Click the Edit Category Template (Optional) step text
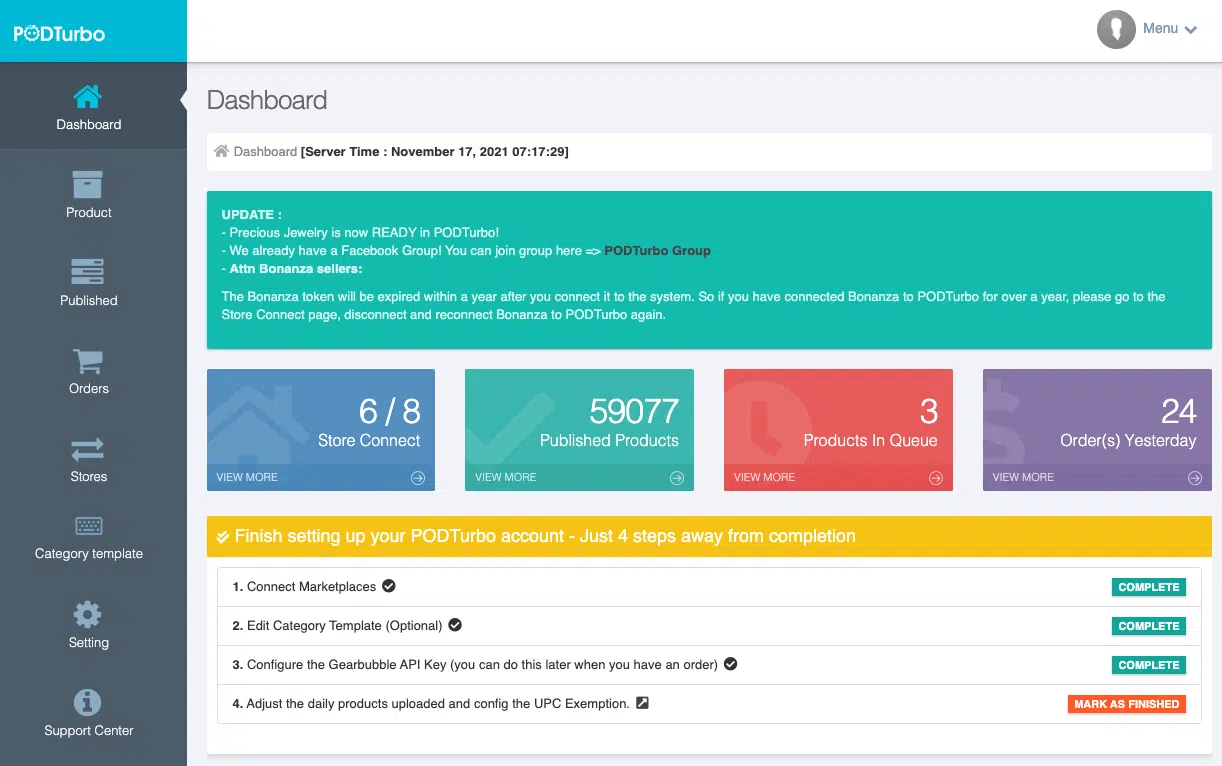Image resolution: width=1222 pixels, height=766 pixels. point(344,626)
